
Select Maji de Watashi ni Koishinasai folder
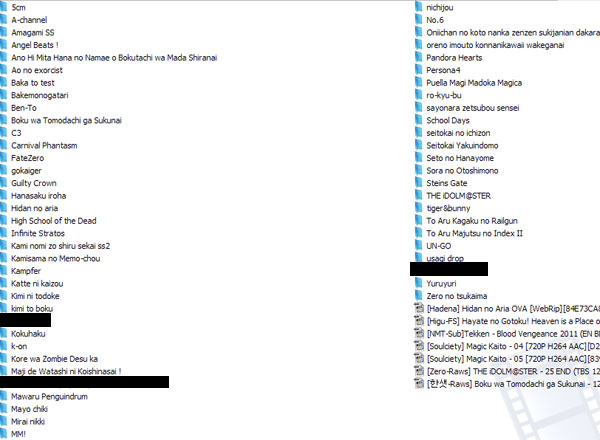(66, 371)
